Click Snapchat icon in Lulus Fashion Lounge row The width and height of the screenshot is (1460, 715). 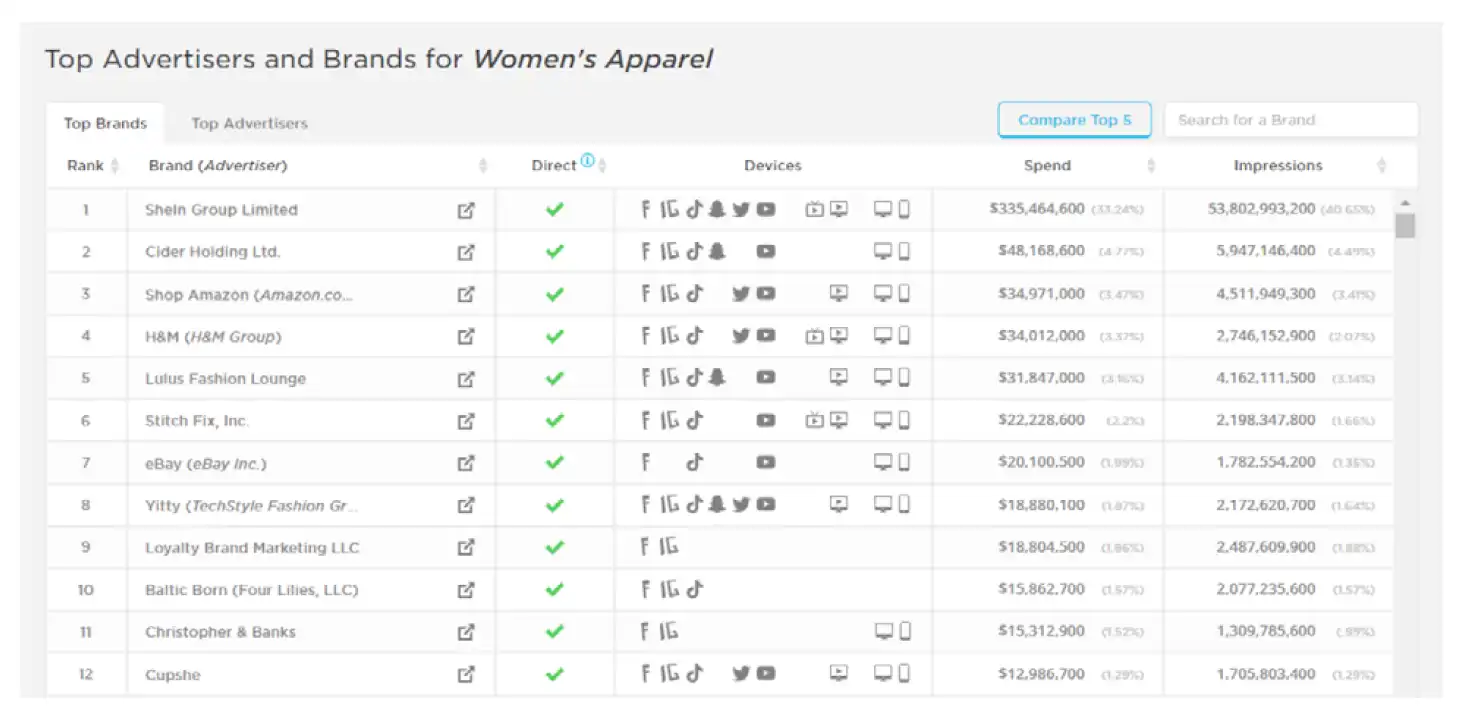(x=717, y=378)
